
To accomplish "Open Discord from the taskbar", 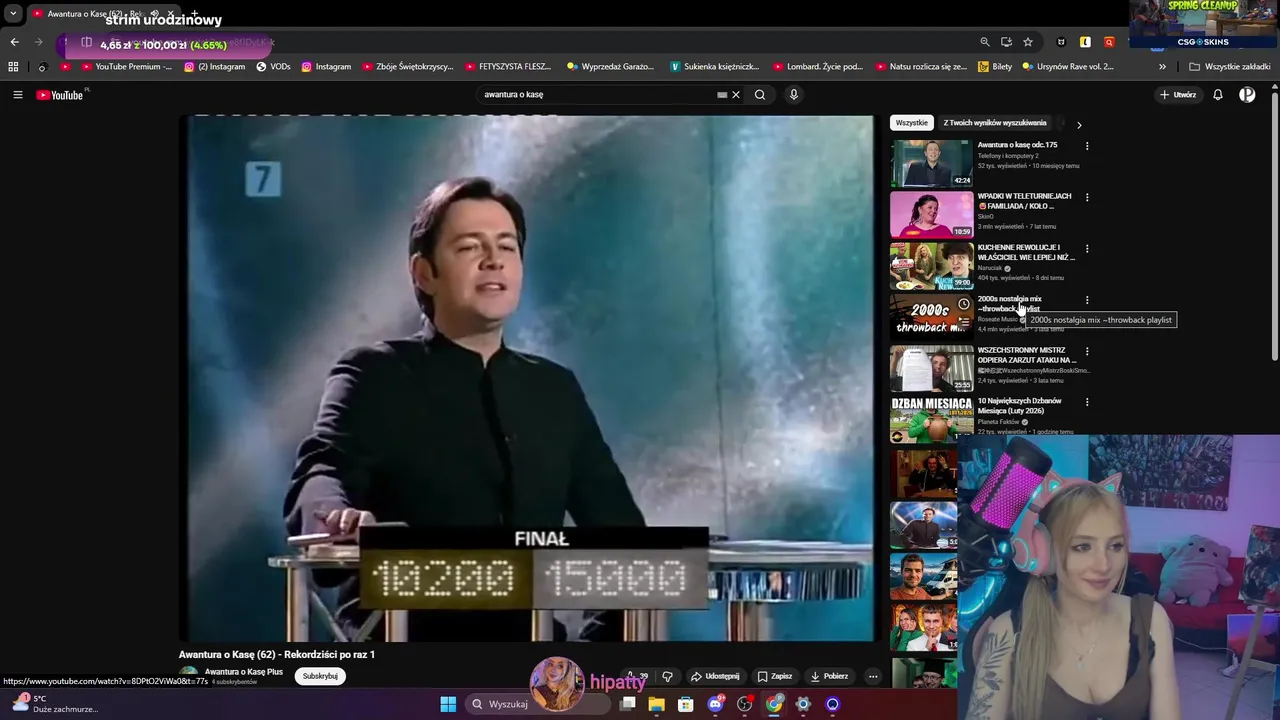I will 715,704.
